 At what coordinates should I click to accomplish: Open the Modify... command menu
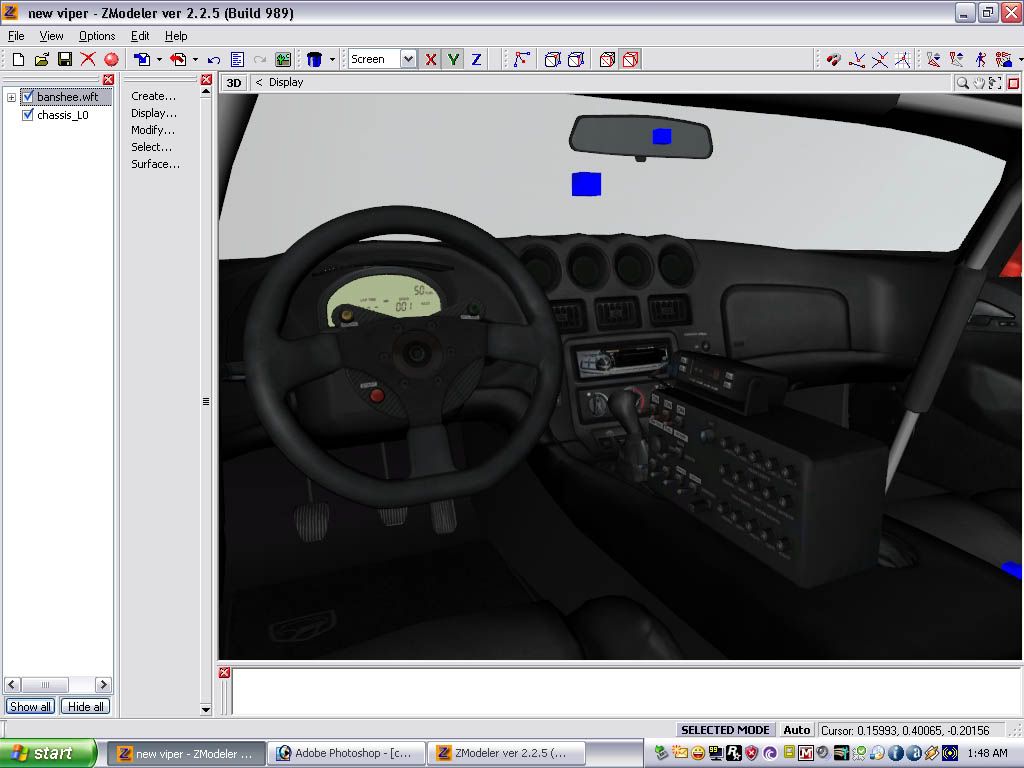click(x=153, y=130)
